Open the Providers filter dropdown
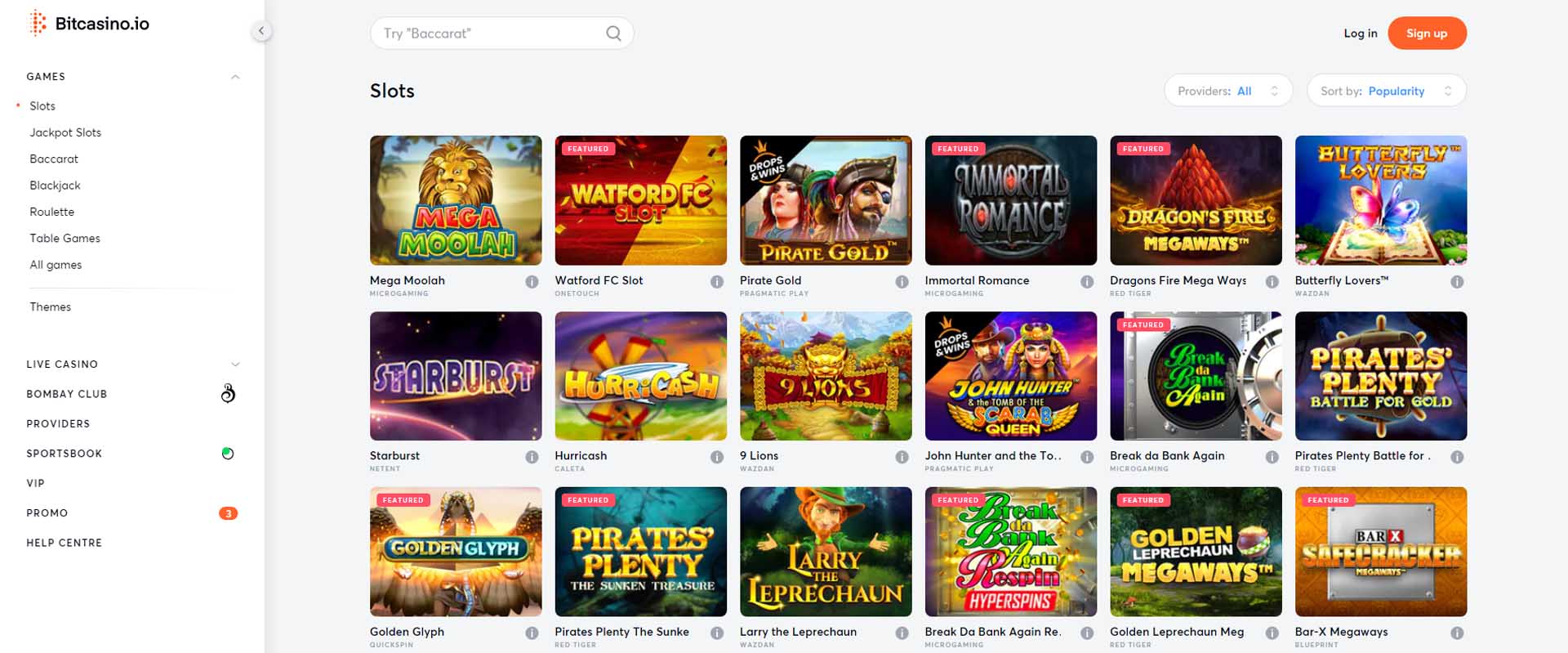The height and width of the screenshot is (653, 1568). (1228, 91)
